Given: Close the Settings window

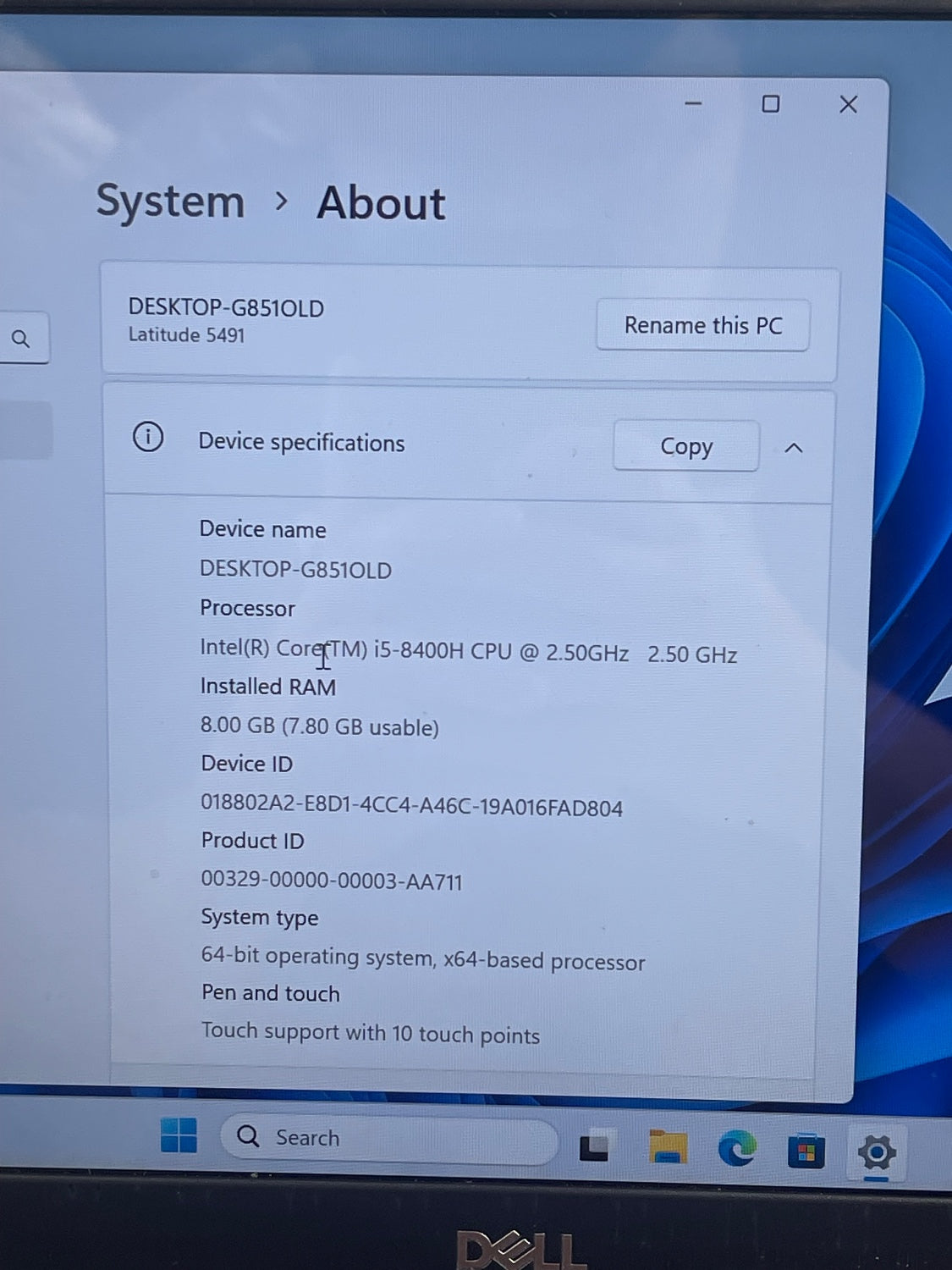Looking at the screenshot, I should point(848,104).
